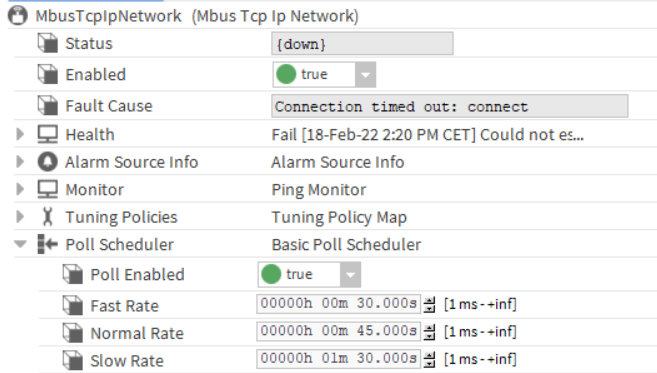Expand the Health row
Screen dimensions: 657x373
pyautogui.click(x=20, y=135)
